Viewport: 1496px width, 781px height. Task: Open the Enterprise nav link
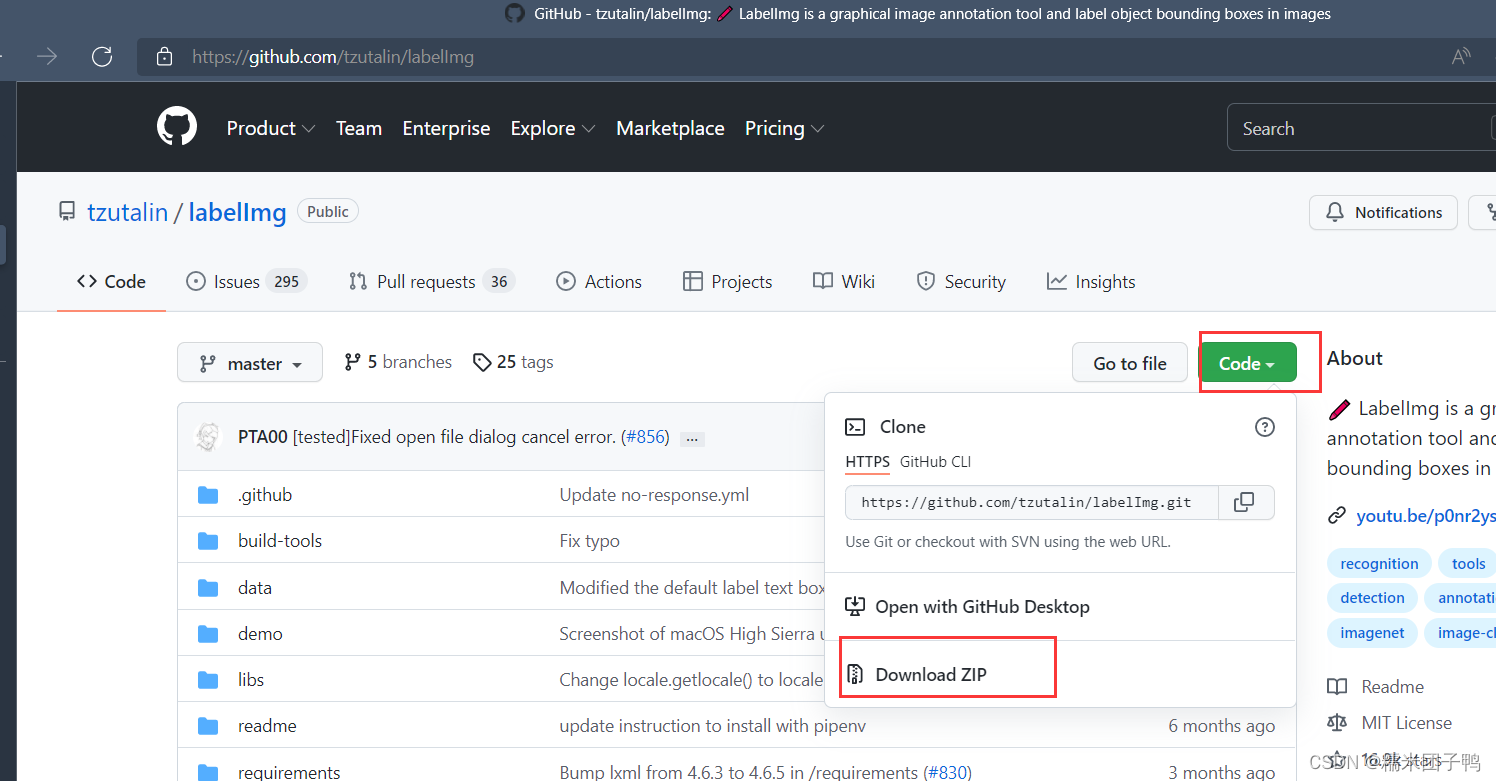[446, 128]
